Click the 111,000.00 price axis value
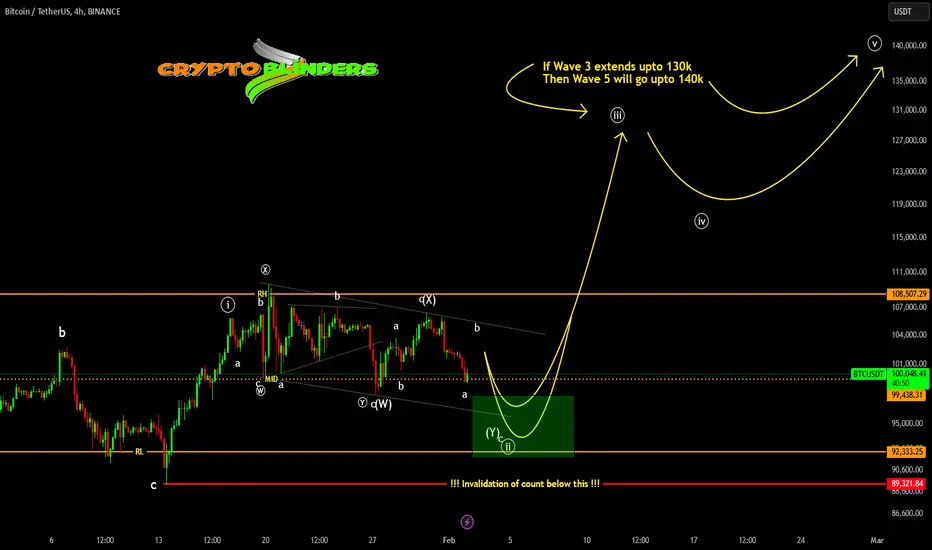Viewport: 932px width, 550px height. click(x=909, y=272)
